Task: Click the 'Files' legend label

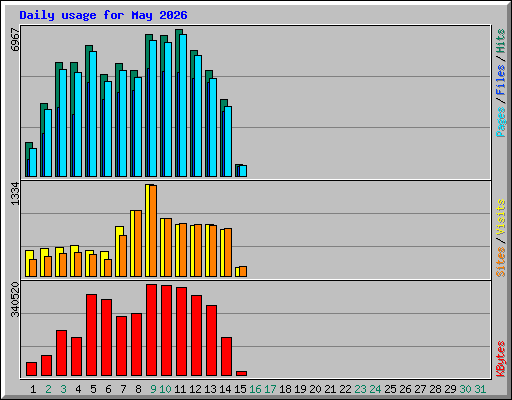Action: (x=501, y=80)
